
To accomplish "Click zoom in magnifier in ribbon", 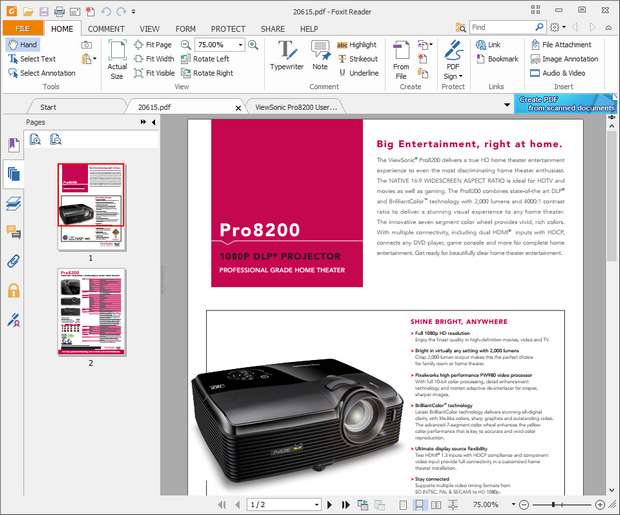I will coord(253,44).
